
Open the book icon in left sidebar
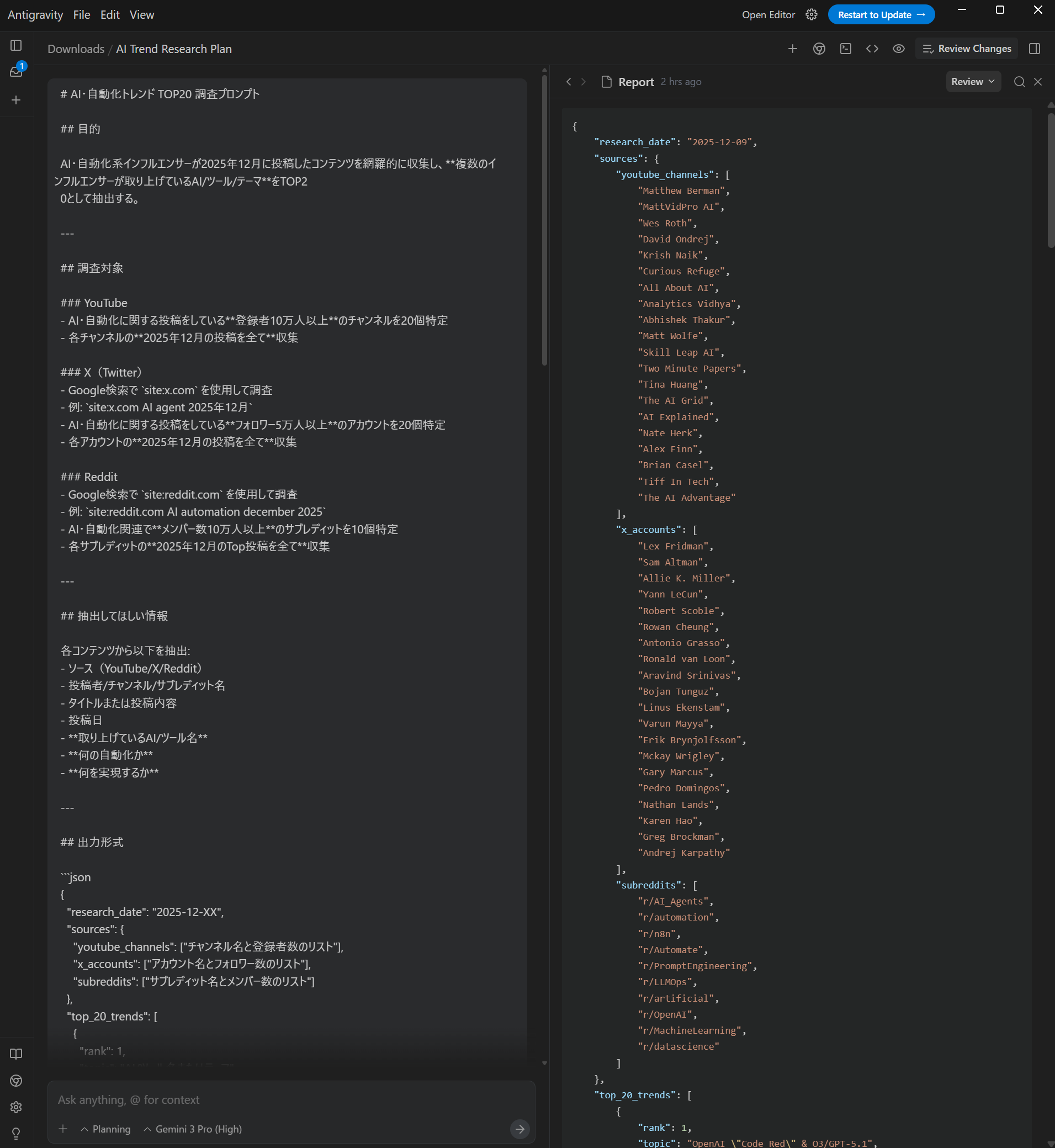click(x=17, y=1054)
